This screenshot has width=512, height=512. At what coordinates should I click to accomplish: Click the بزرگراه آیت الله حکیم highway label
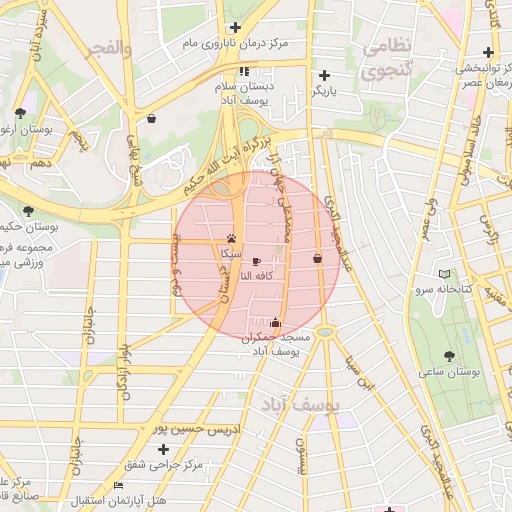click(227, 166)
